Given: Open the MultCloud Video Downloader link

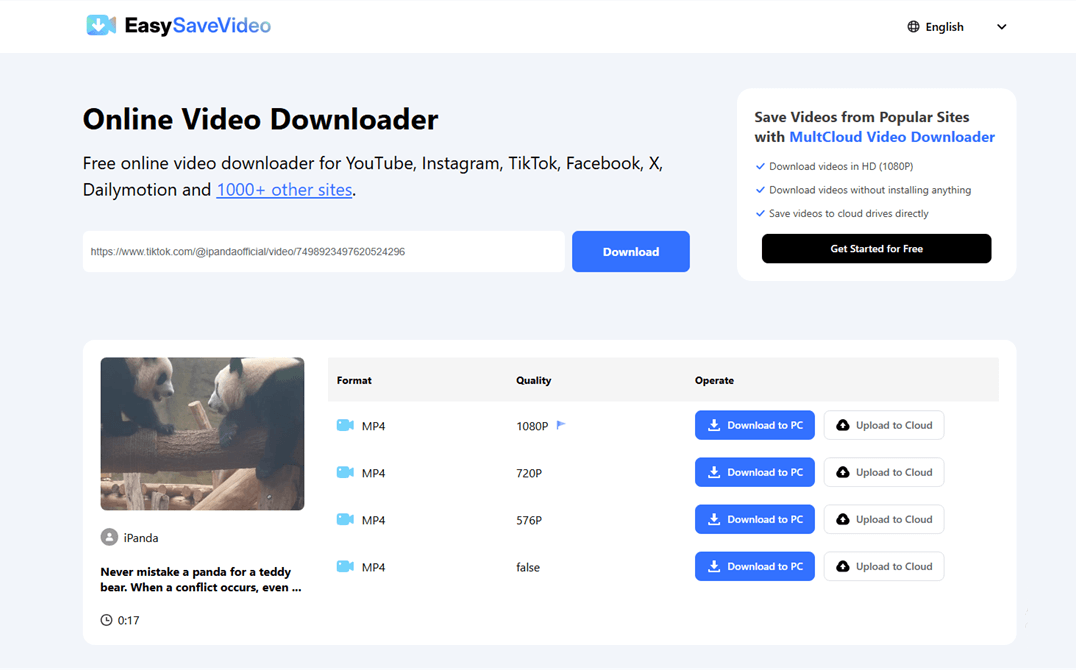Looking at the screenshot, I should coord(891,137).
